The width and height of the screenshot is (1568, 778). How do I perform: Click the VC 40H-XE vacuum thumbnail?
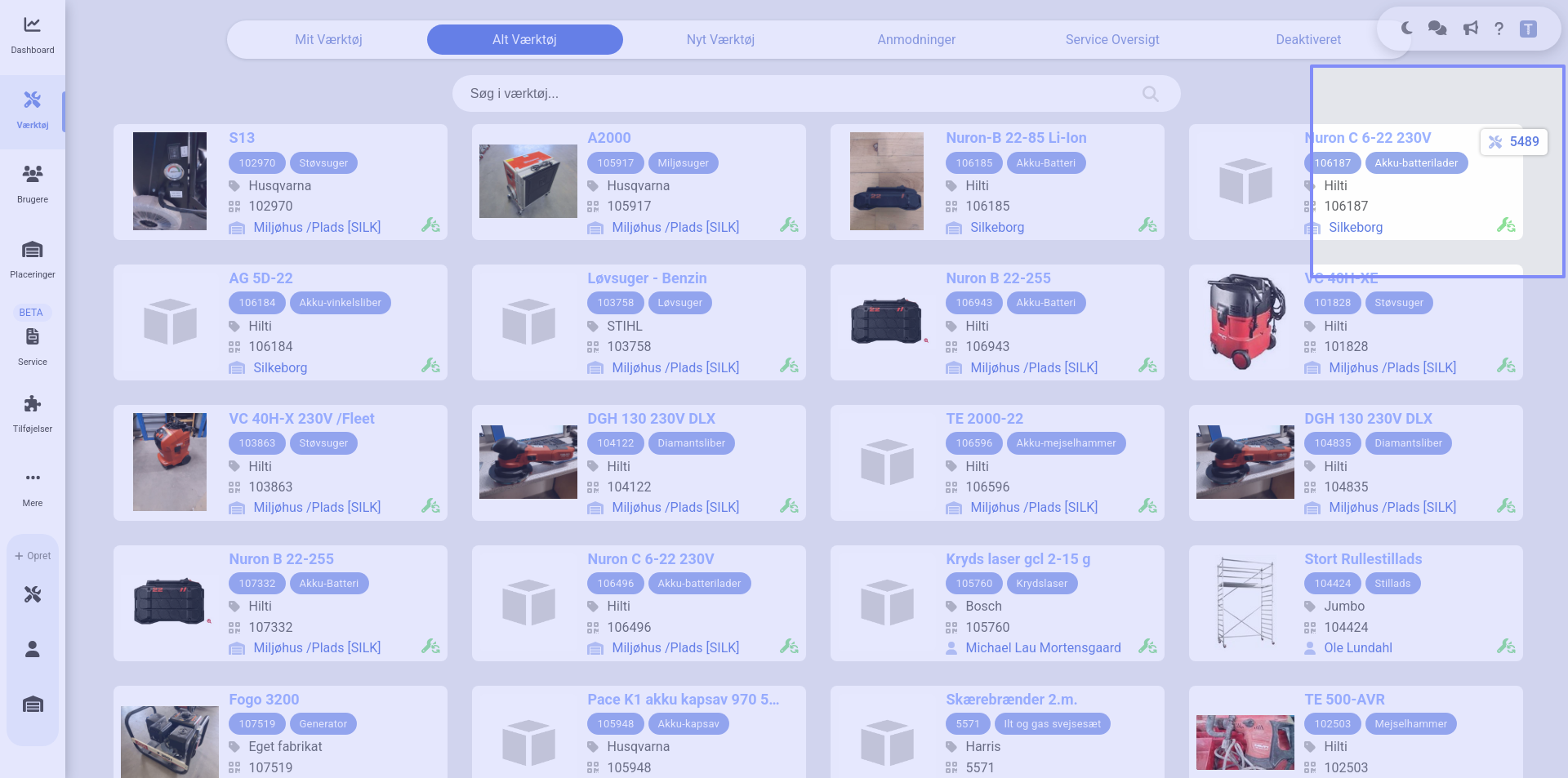click(x=1245, y=322)
